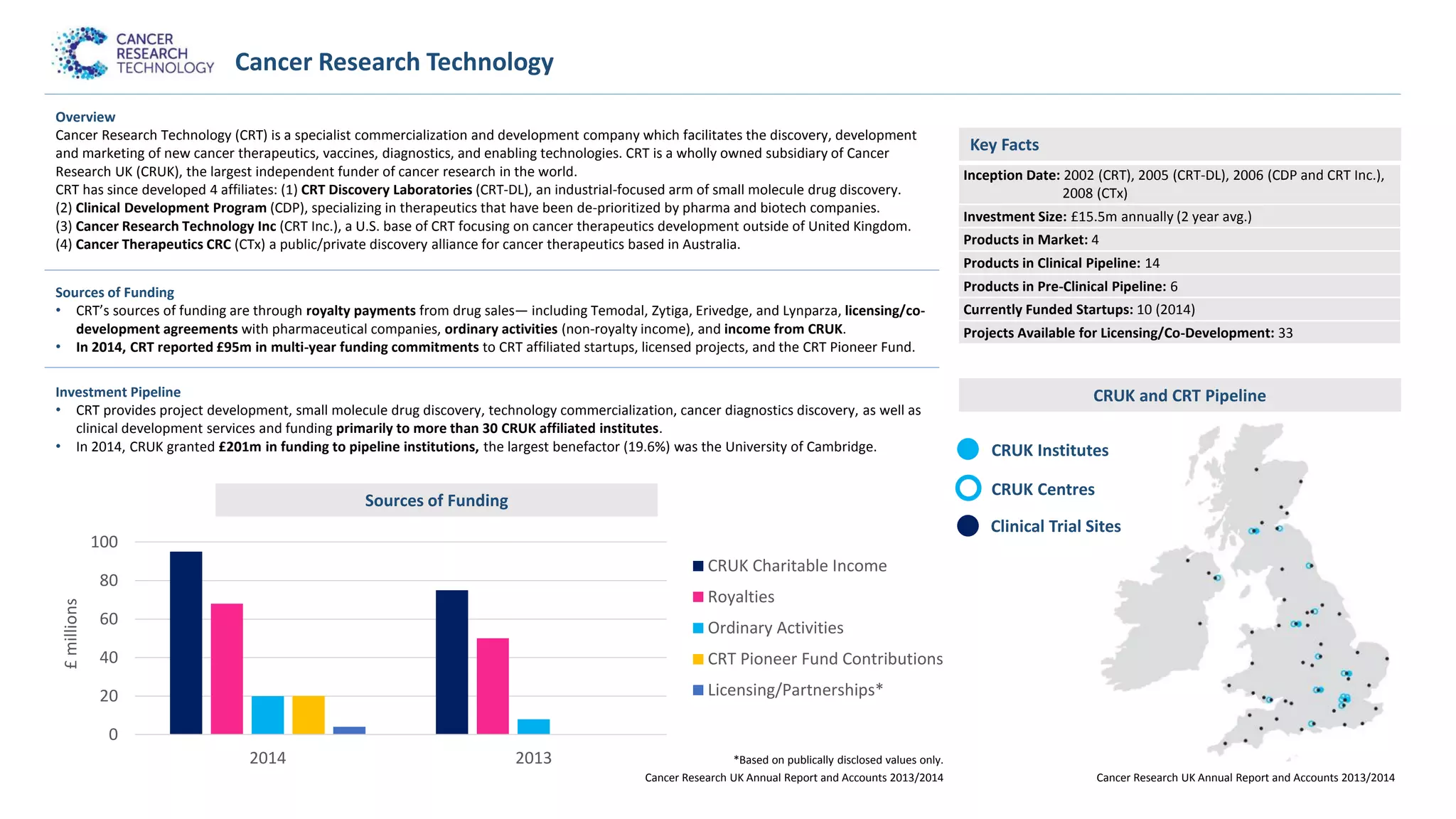Viewport: 1456px width, 819px height.
Task: Click the 2013 cyan Ordinary Activities bar
Action: [533, 727]
